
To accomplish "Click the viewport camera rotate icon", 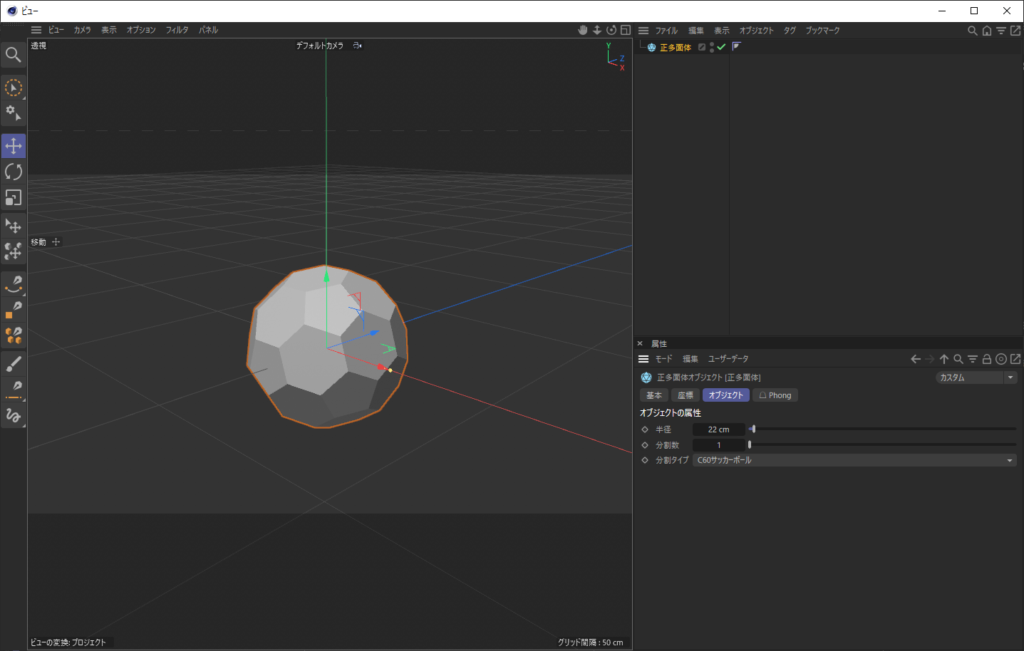I will pyautogui.click(x=612, y=30).
